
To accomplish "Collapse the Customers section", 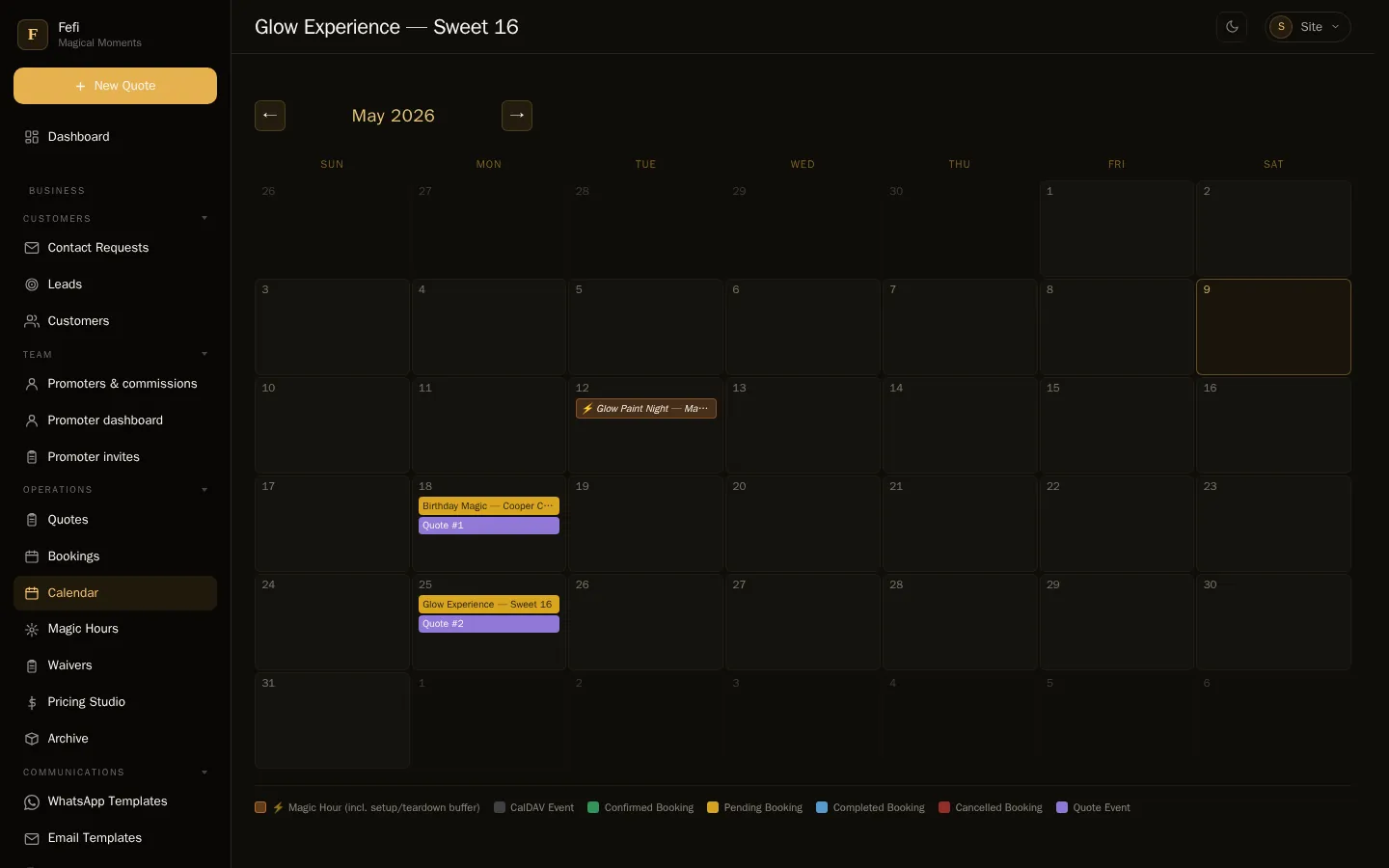I will point(204,218).
